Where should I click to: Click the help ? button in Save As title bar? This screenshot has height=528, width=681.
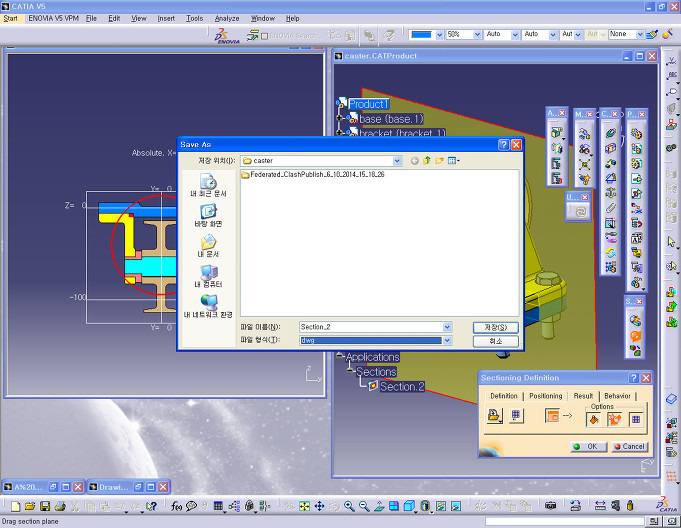(x=503, y=145)
